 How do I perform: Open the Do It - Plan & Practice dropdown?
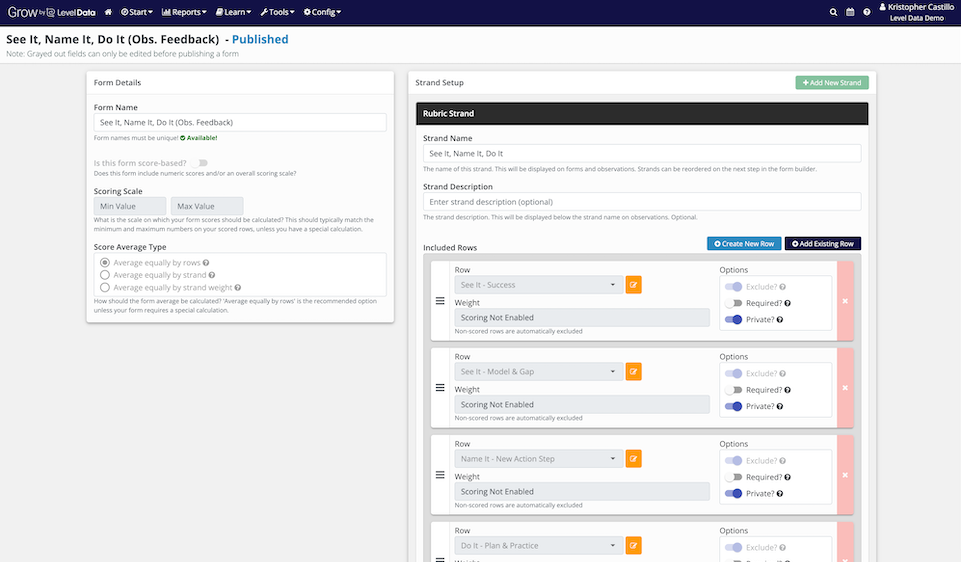[x=539, y=545]
